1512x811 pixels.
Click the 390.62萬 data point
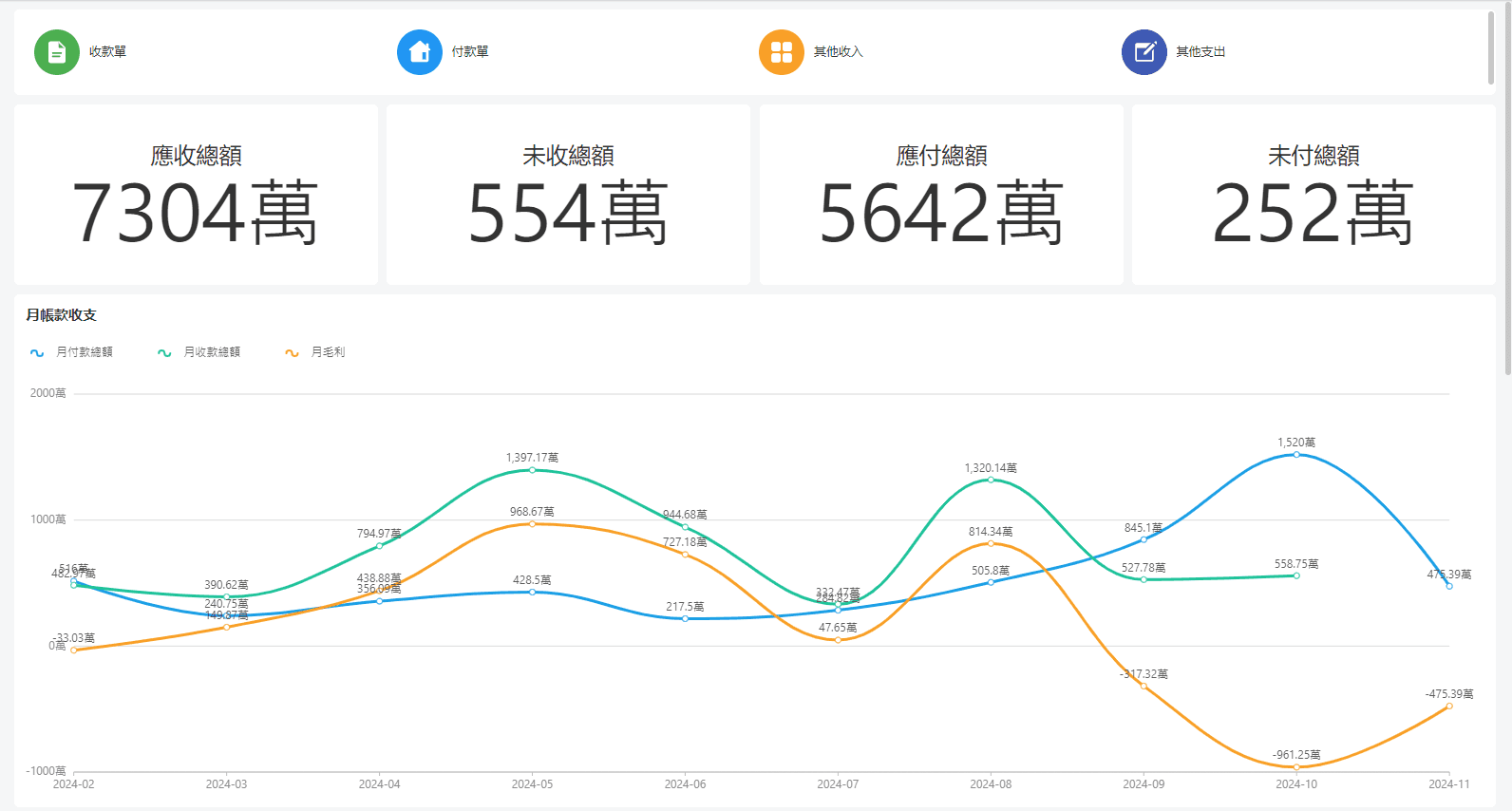point(226,596)
